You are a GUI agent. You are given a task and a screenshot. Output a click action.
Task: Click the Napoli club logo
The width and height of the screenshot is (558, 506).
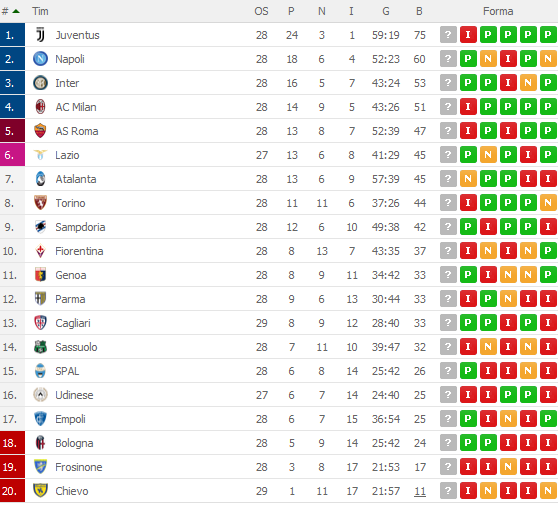40,59
